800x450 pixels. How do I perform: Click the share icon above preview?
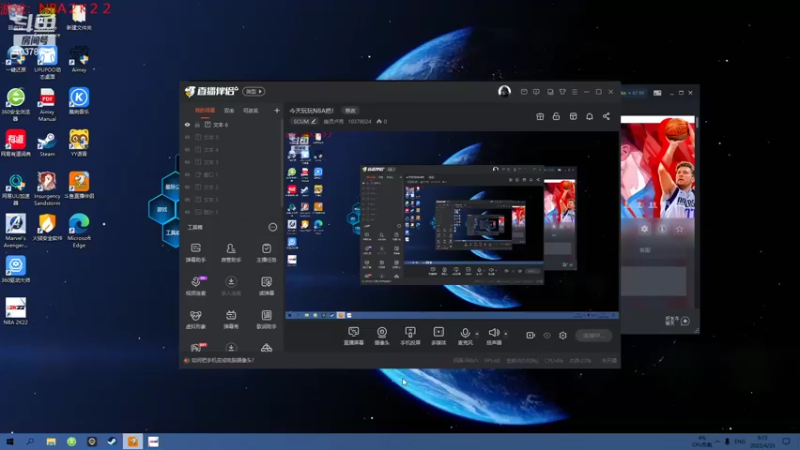606,116
